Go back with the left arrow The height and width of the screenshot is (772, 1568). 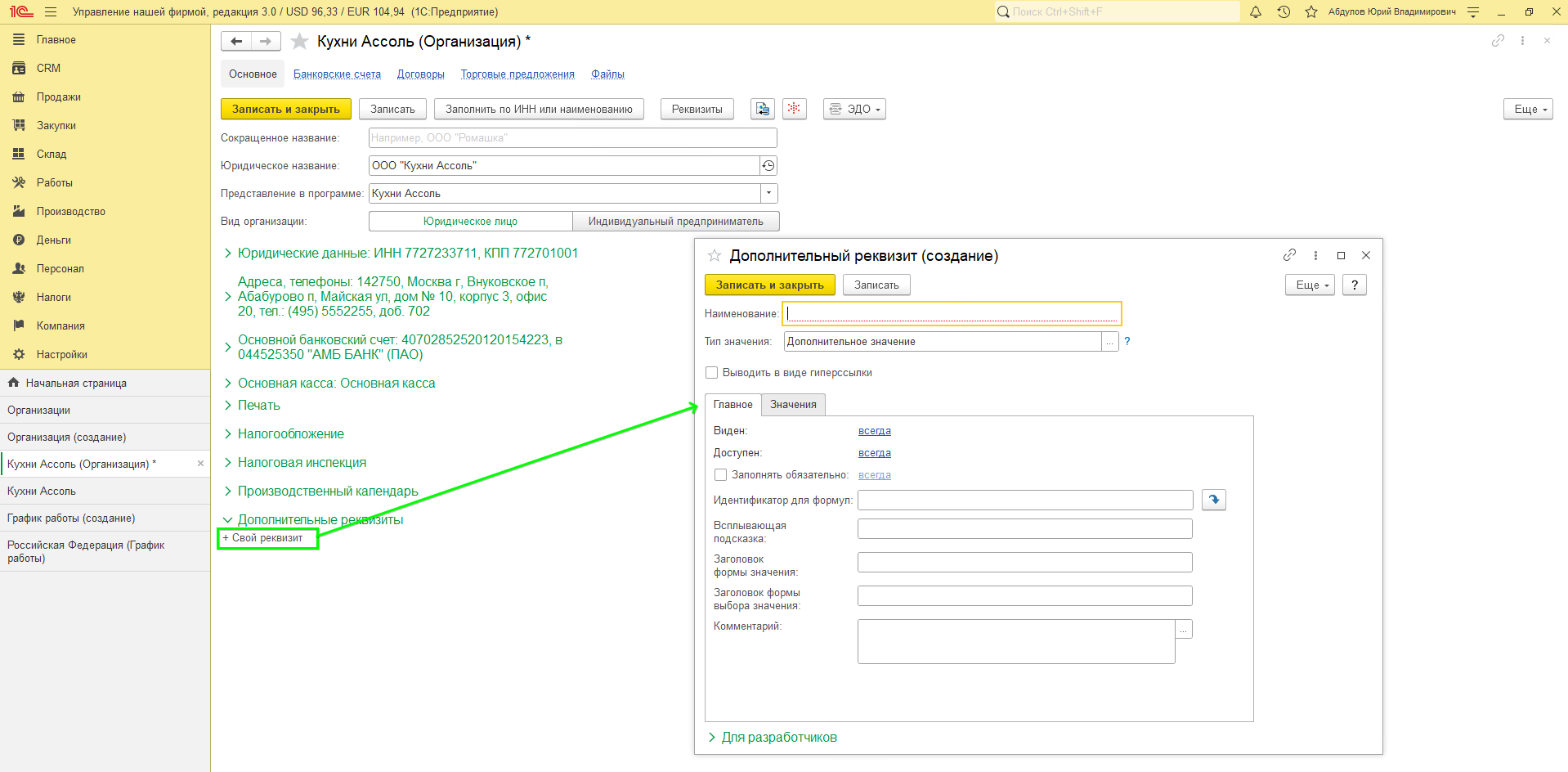[236, 42]
